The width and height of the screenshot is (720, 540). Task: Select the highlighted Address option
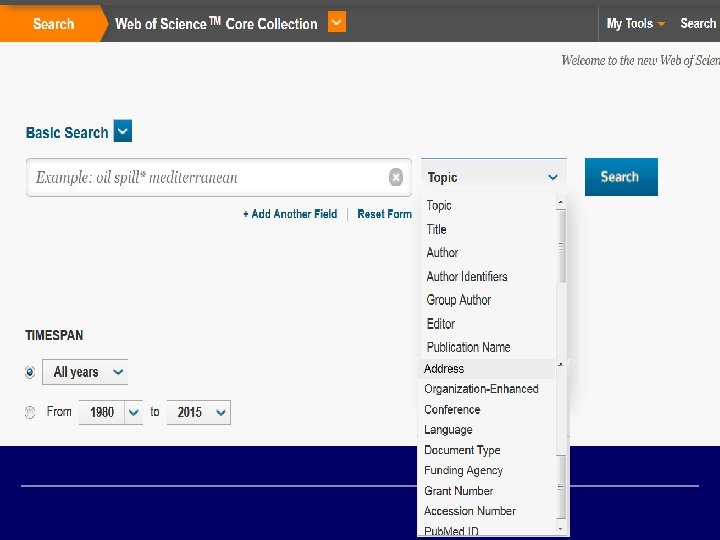pos(488,369)
